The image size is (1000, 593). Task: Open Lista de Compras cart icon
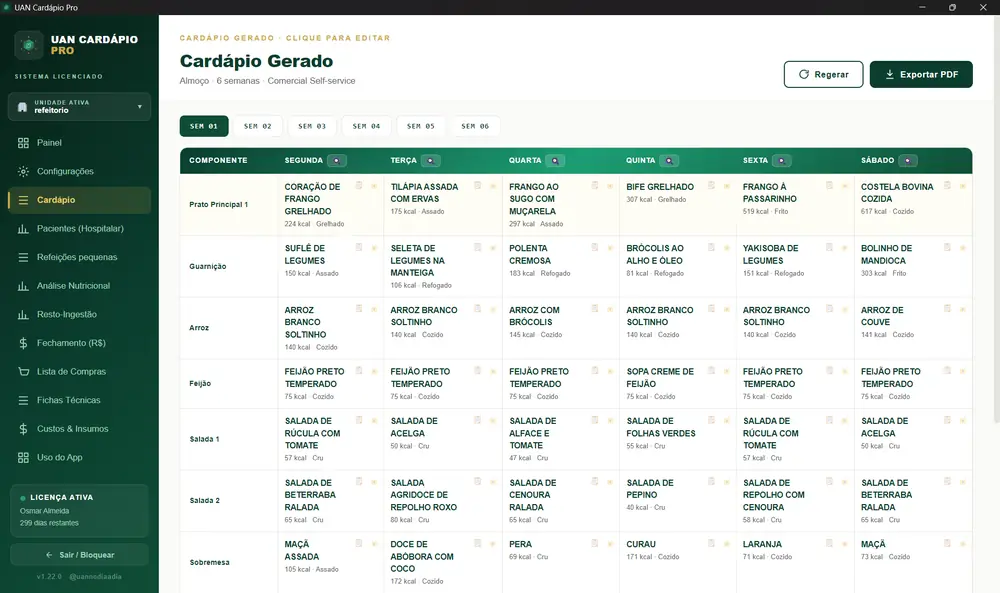[x=24, y=372]
